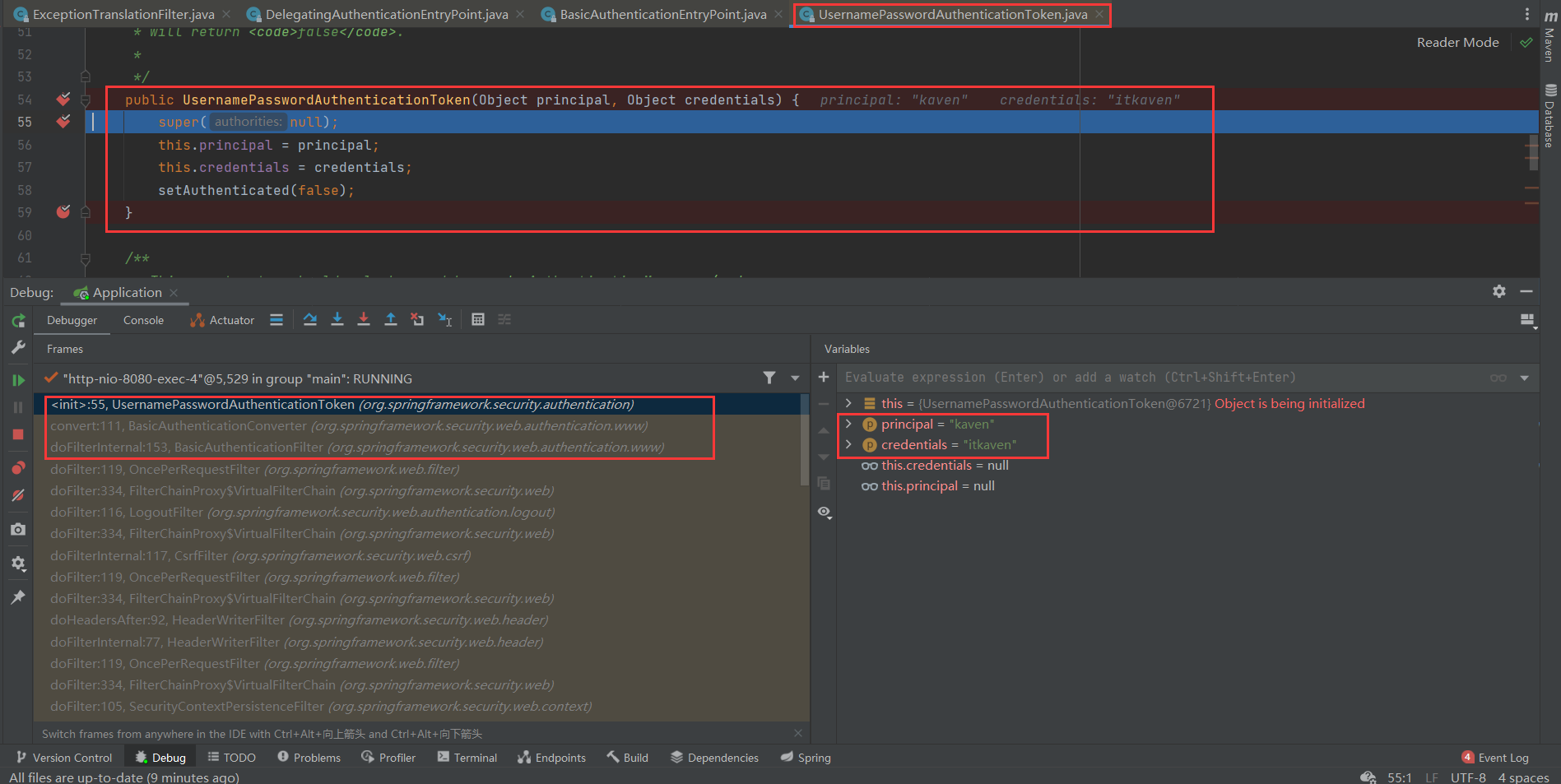Collapse the code fold marker at line 54

(86, 100)
